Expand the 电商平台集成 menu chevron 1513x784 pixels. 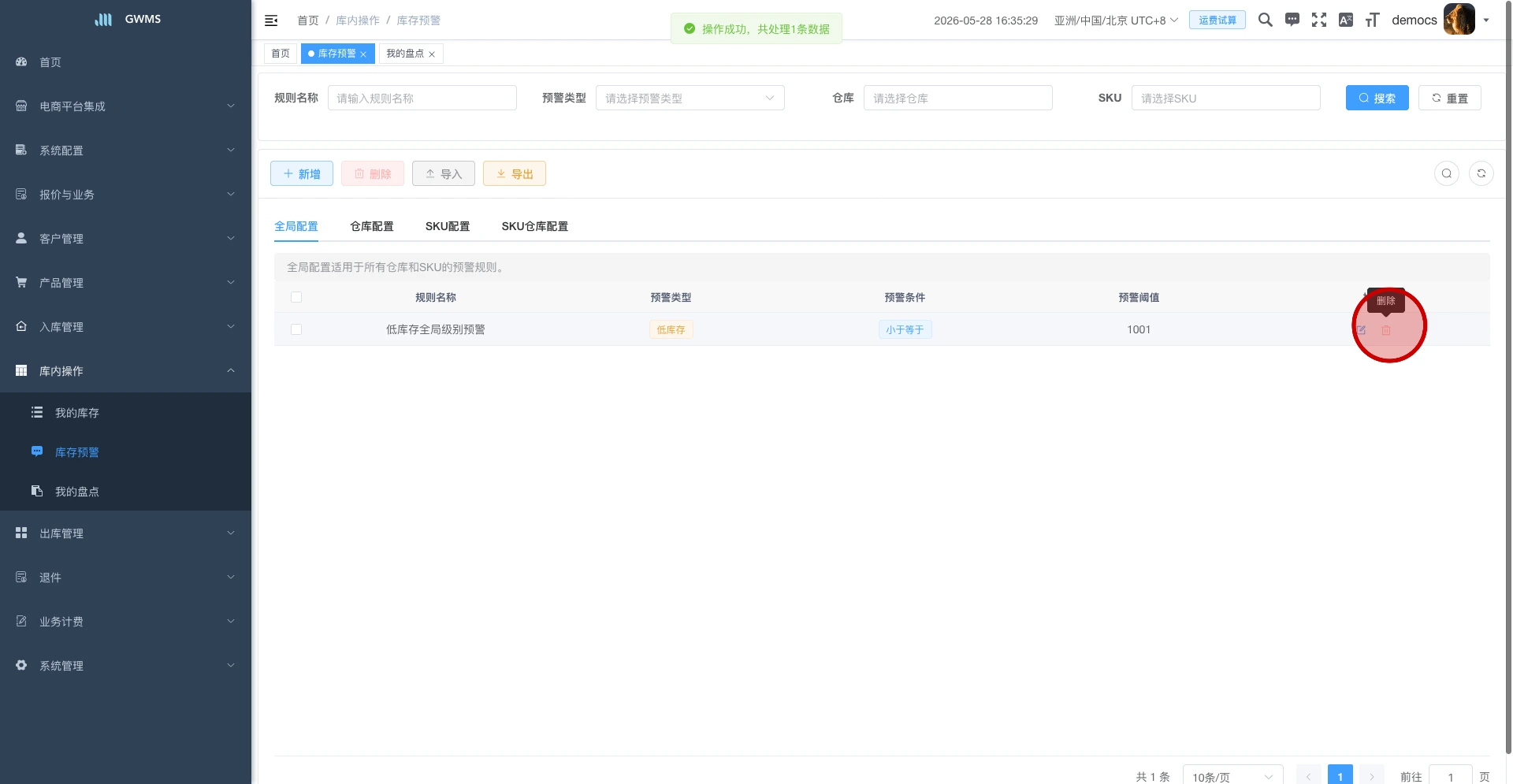231,106
